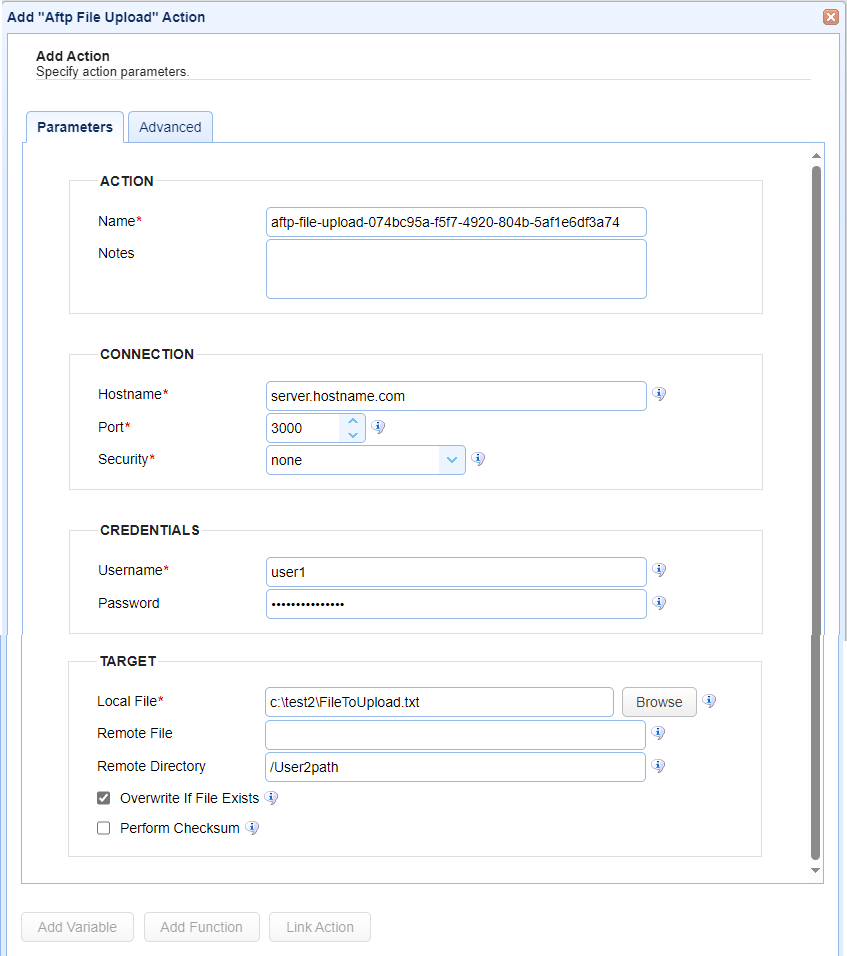
Task: Click inside the empty Notes field
Action: [456, 268]
